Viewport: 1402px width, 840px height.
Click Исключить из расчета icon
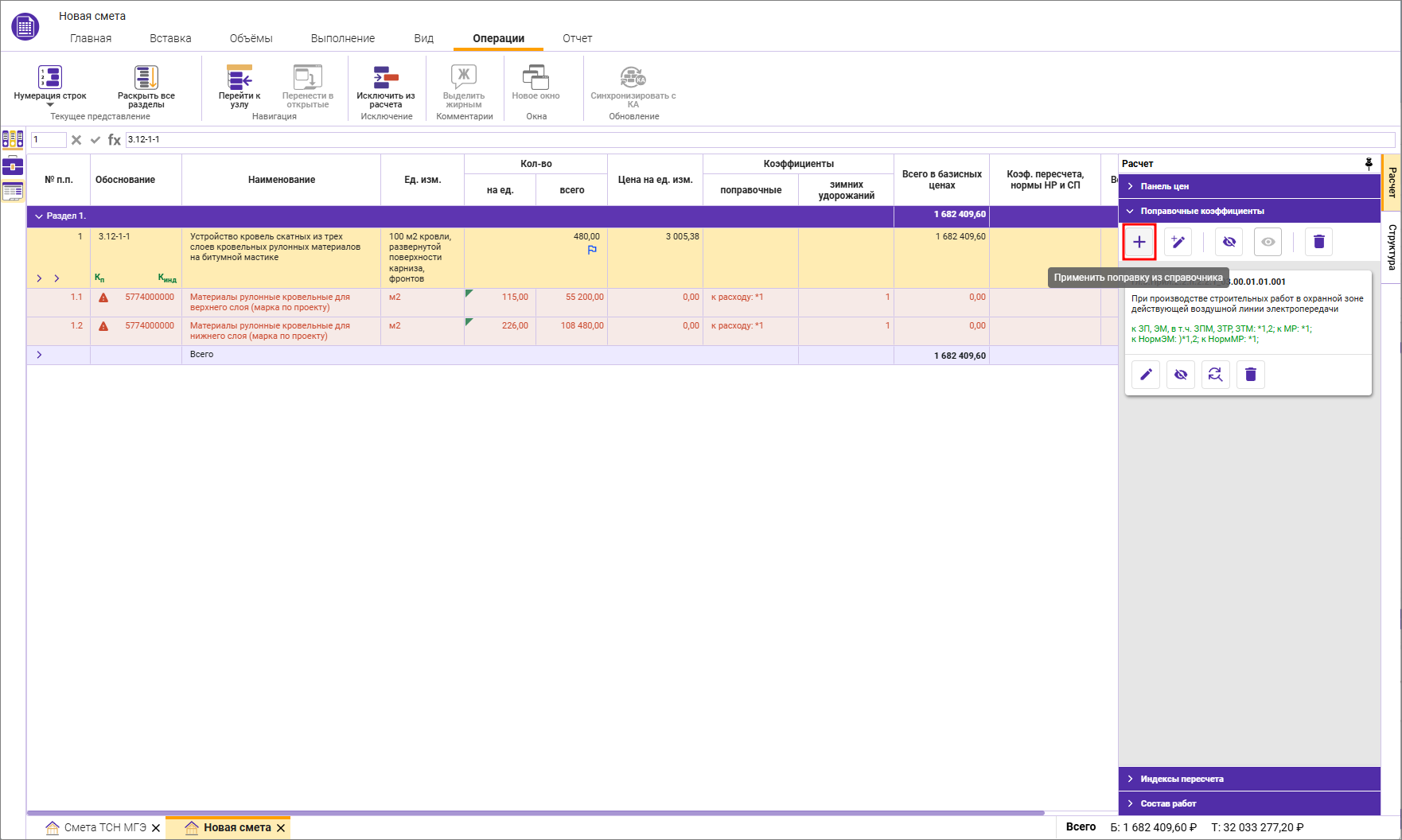[x=386, y=78]
